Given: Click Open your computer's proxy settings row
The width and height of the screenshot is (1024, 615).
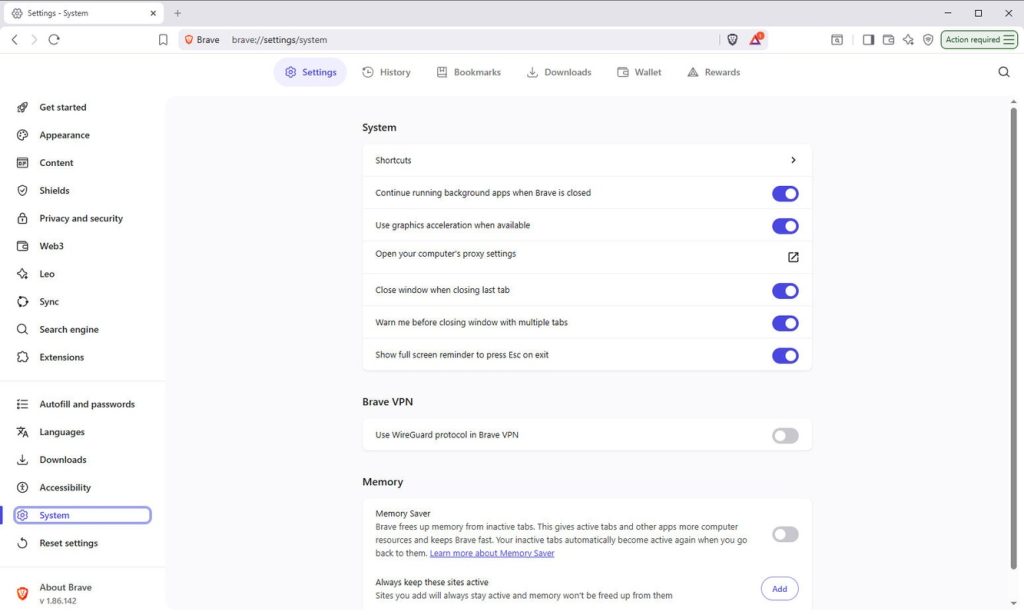Looking at the screenshot, I should [586, 257].
